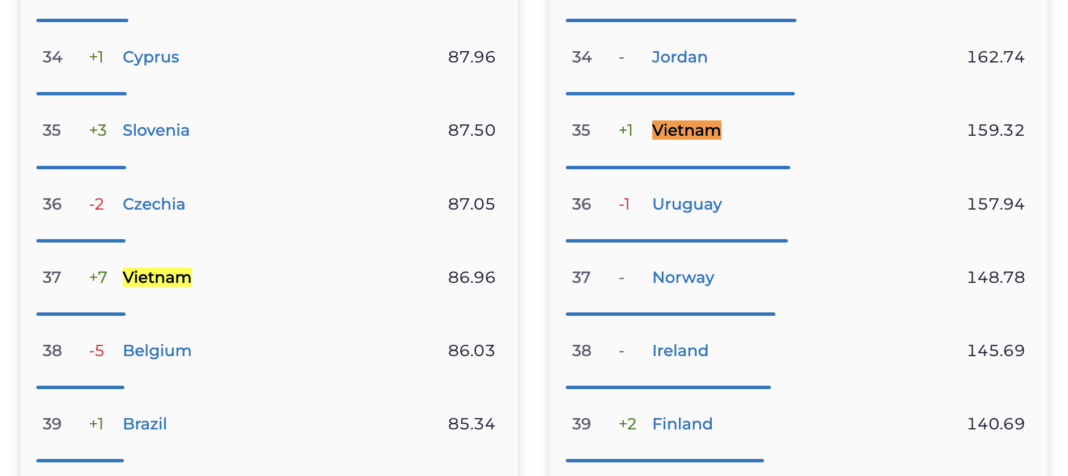1068x476 pixels.
Task: Click the blue speed bar under Finland
Action: [665, 461]
